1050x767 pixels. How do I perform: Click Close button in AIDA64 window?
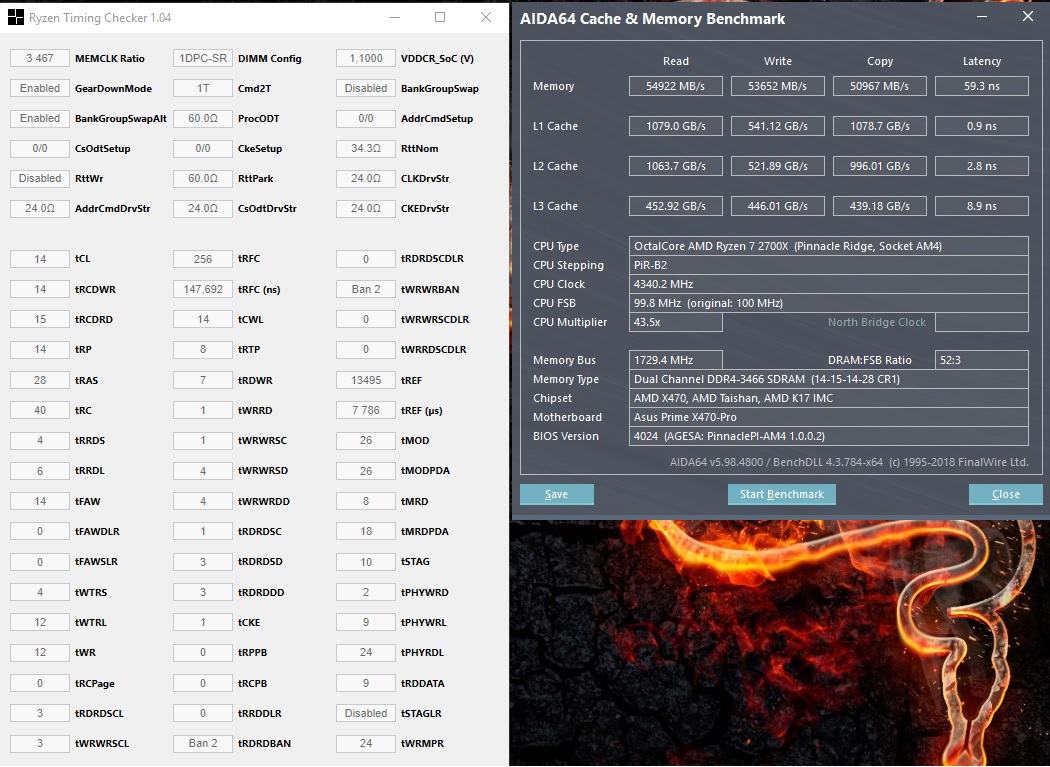pos(1005,494)
